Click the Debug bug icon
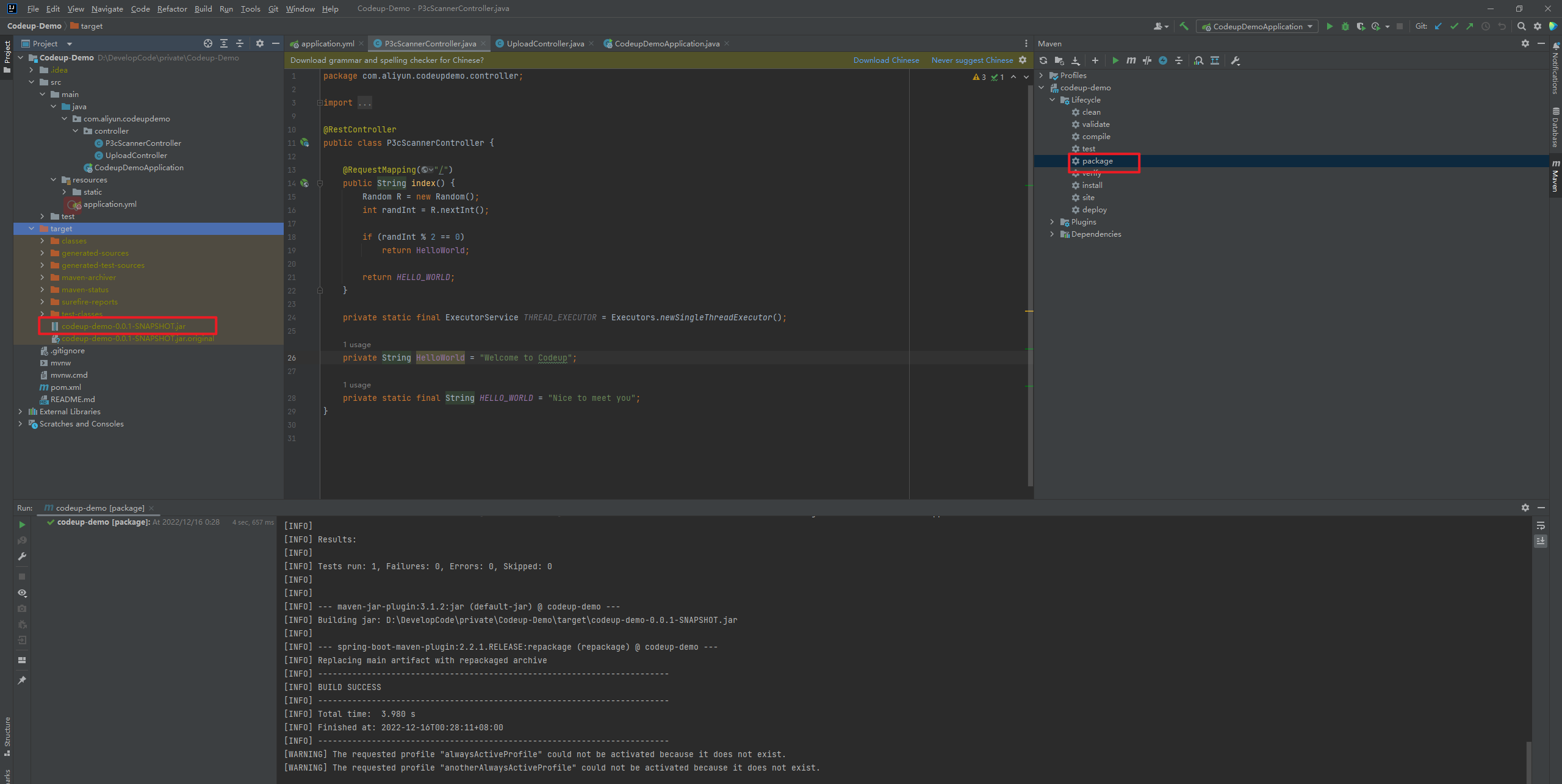The height and width of the screenshot is (784, 1562). coord(1345,26)
